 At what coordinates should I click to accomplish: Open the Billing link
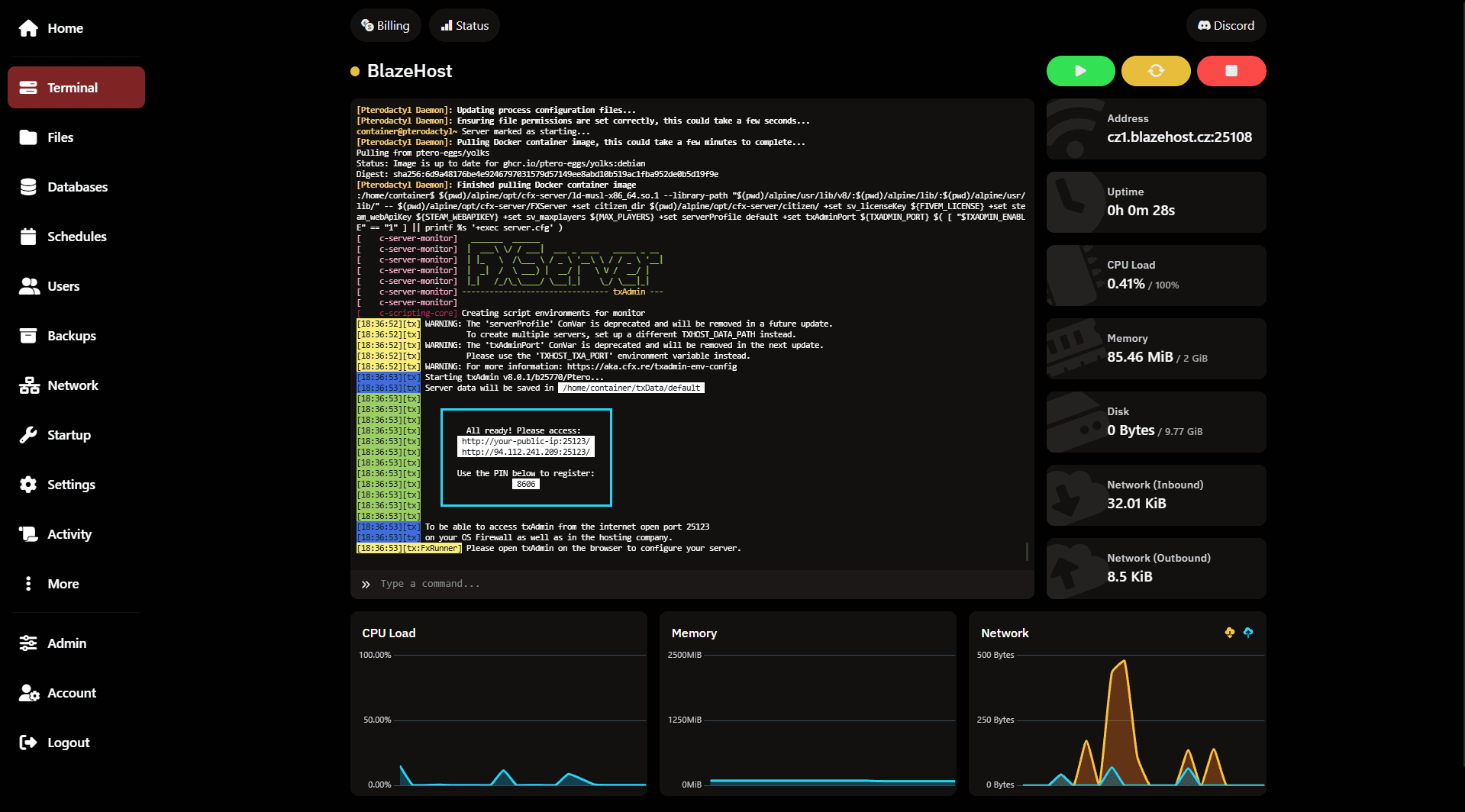(x=386, y=25)
